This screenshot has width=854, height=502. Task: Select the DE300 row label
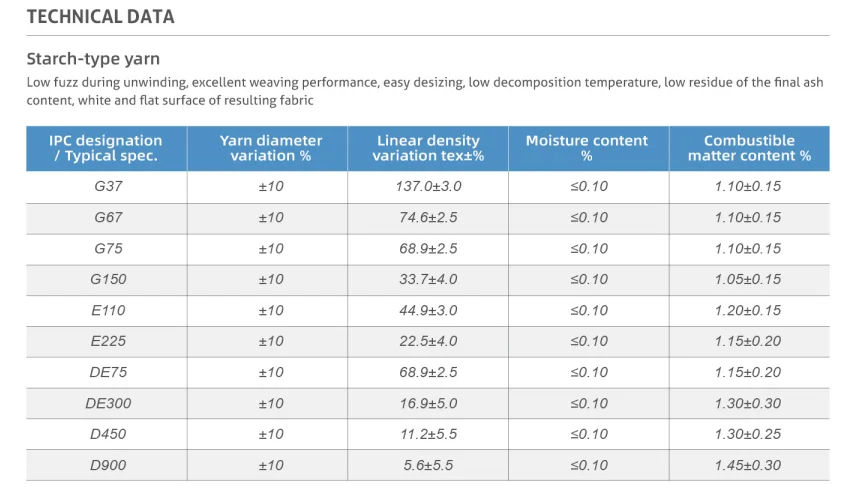pos(108,403)
